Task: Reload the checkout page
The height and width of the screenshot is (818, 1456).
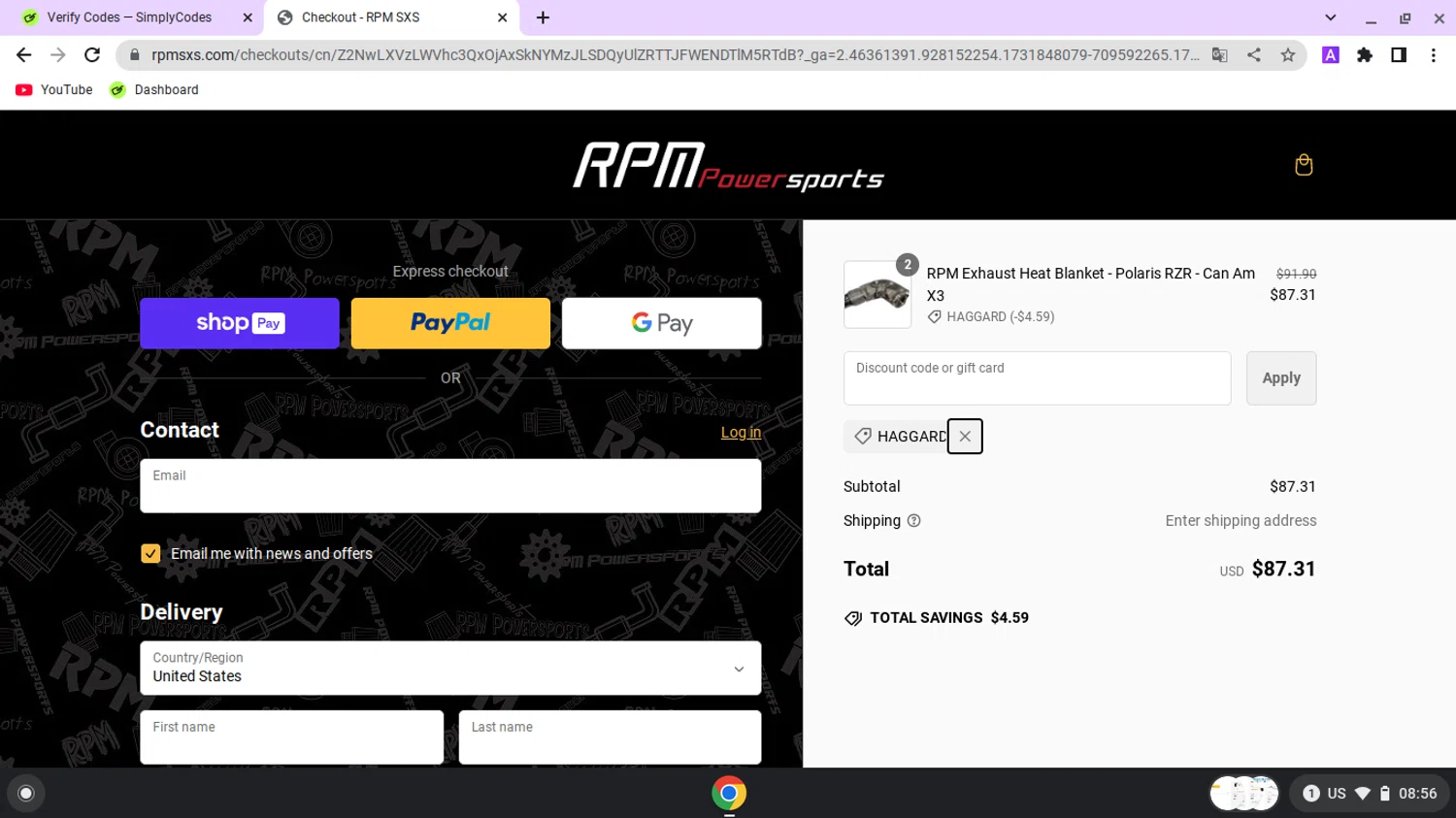Action: 92,55
